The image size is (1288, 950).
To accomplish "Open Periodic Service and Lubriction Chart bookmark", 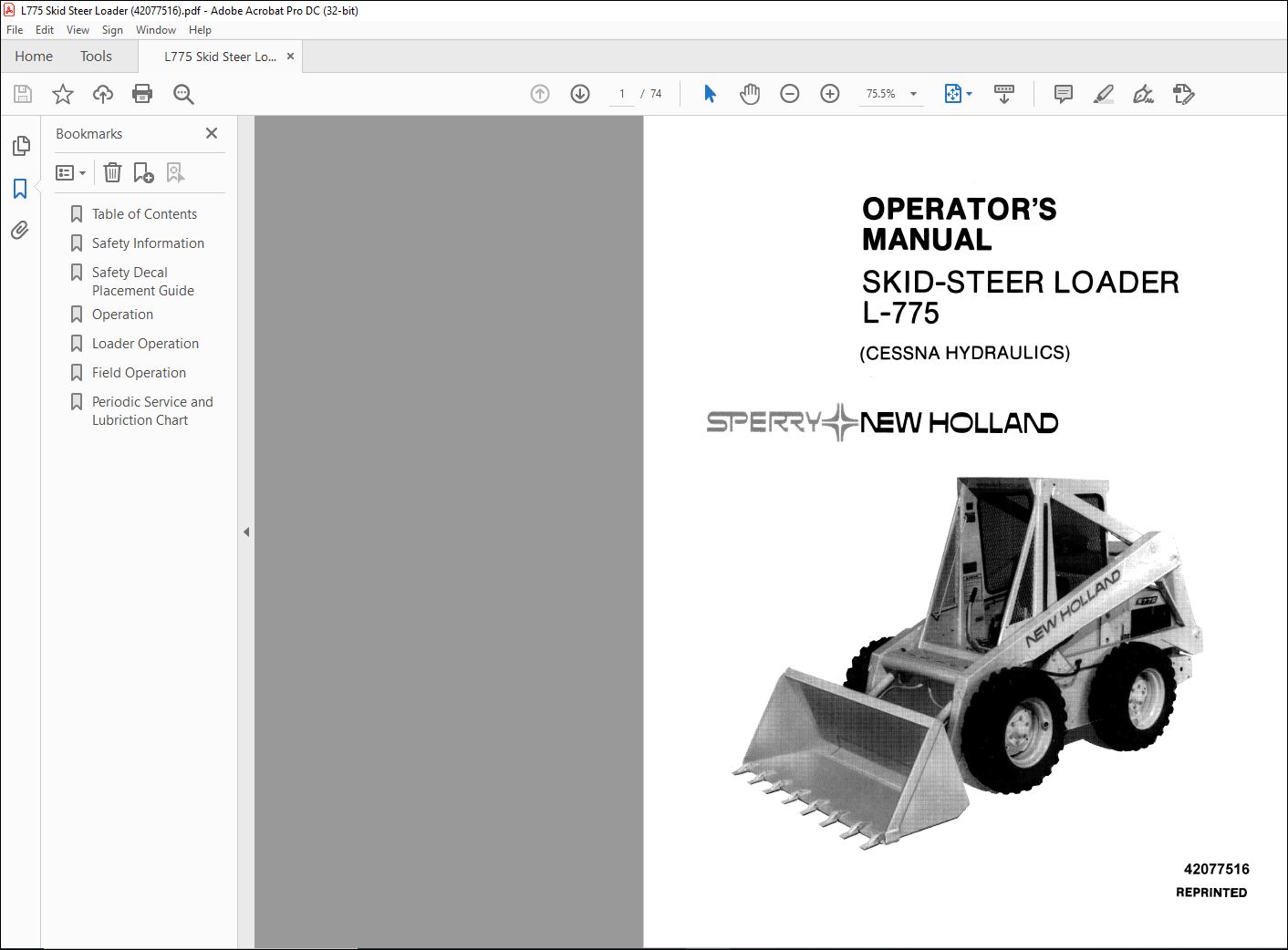I will (152, 411).
